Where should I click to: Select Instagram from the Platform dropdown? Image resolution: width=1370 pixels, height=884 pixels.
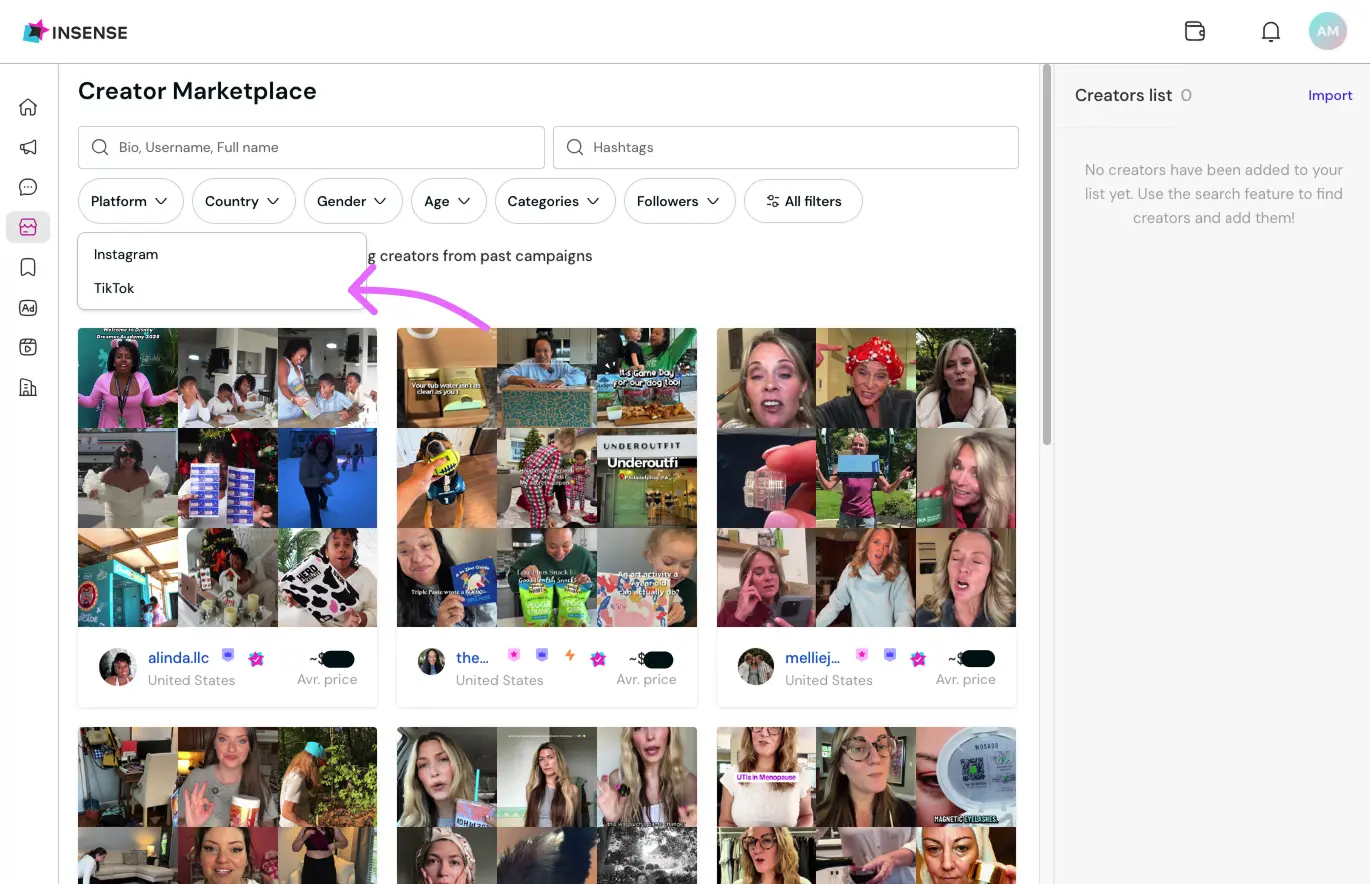125,254
